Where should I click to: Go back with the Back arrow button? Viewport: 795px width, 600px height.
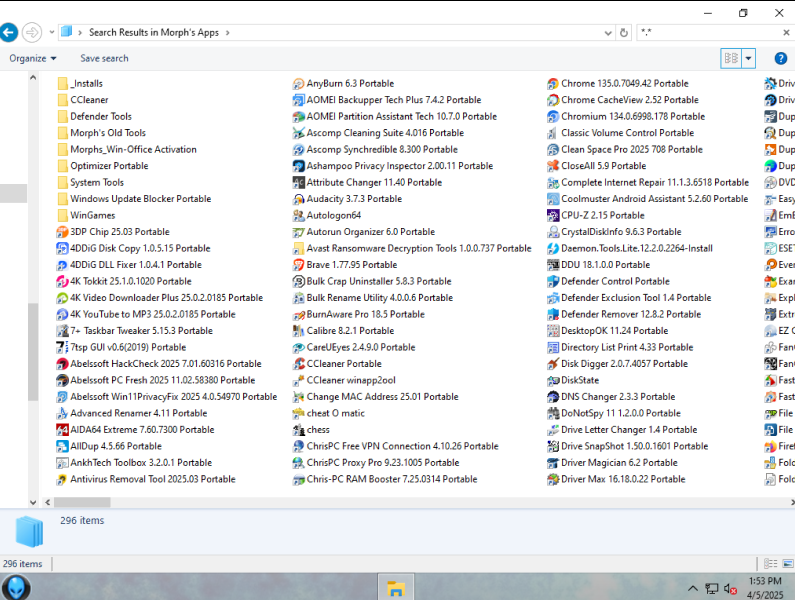(x=8, y=32)
